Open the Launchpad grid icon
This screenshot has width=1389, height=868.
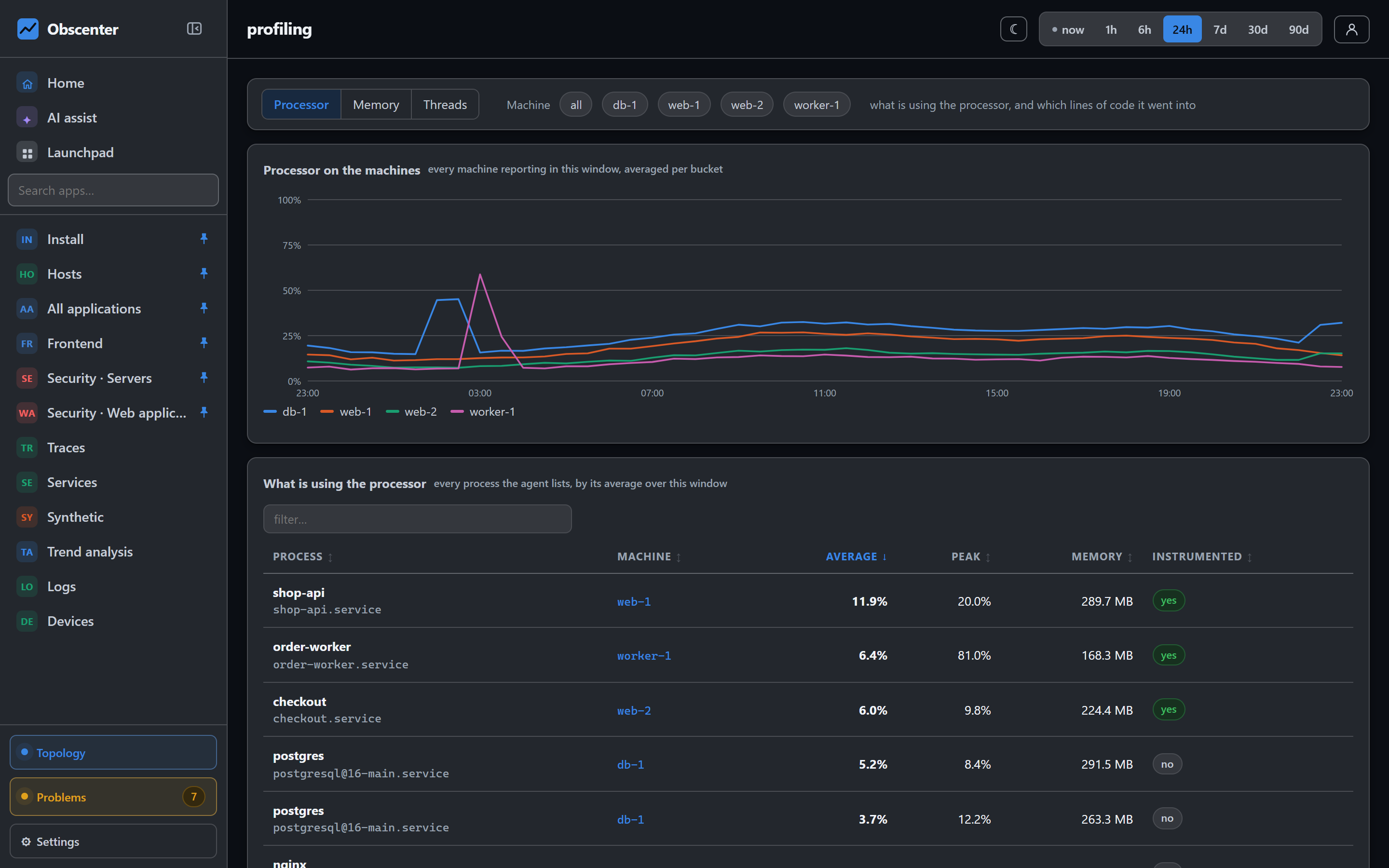tap(27, 153)
